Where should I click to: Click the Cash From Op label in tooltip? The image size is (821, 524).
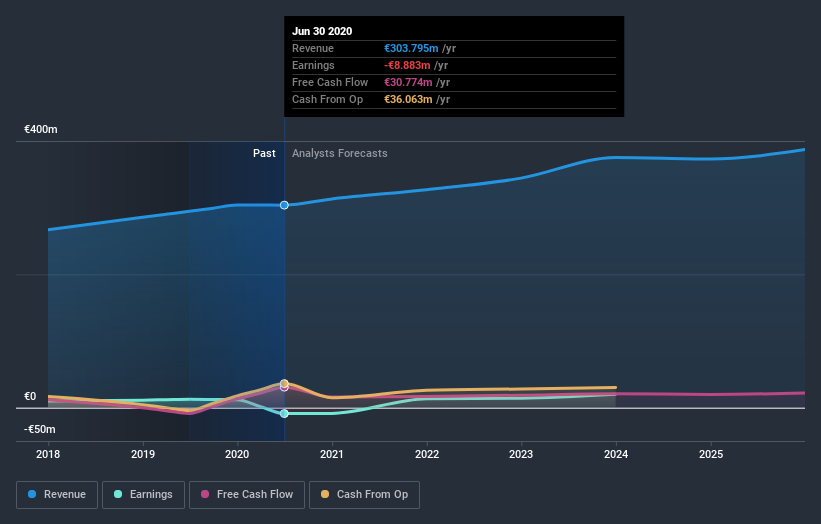327,99
